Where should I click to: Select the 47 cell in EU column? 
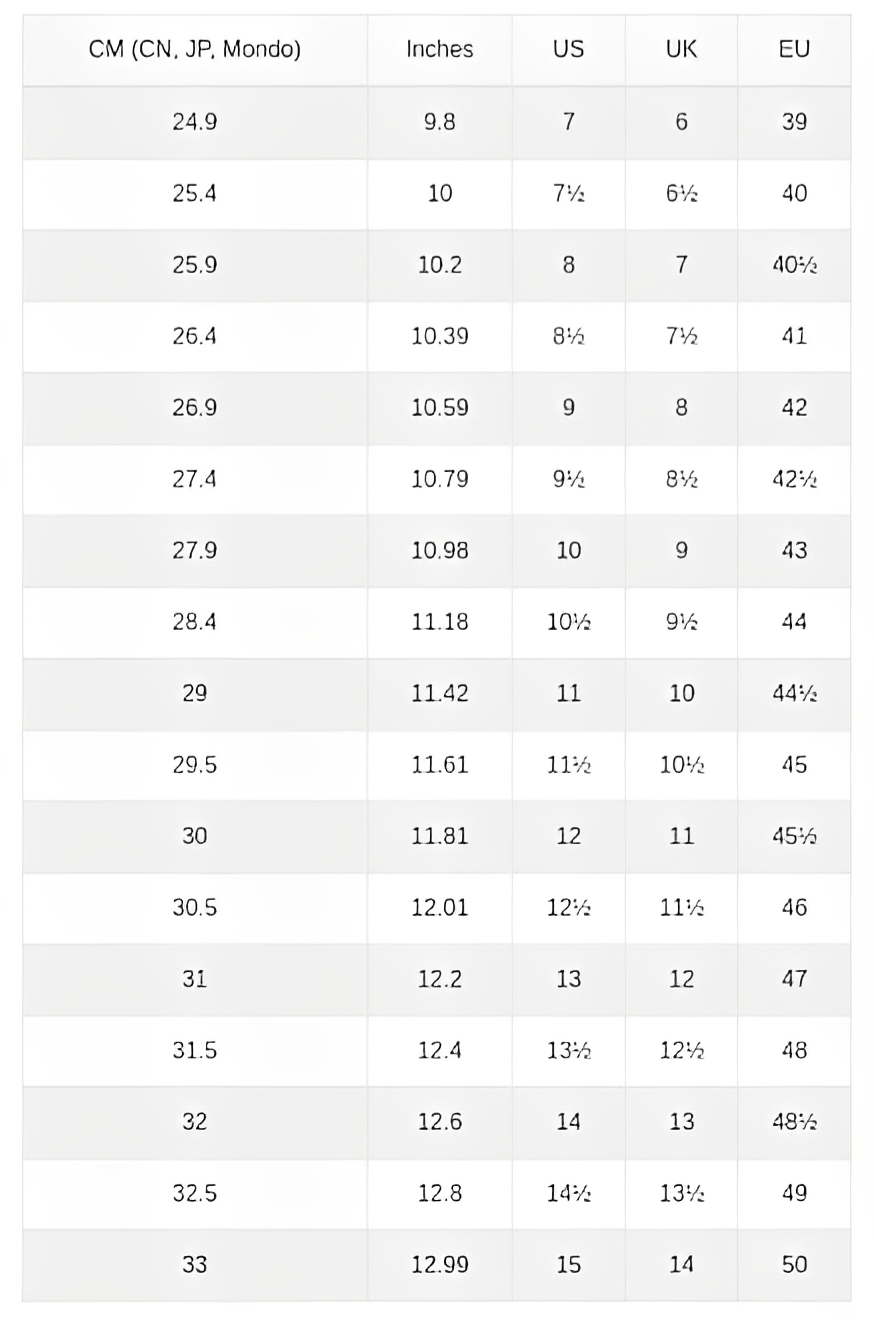794,979
